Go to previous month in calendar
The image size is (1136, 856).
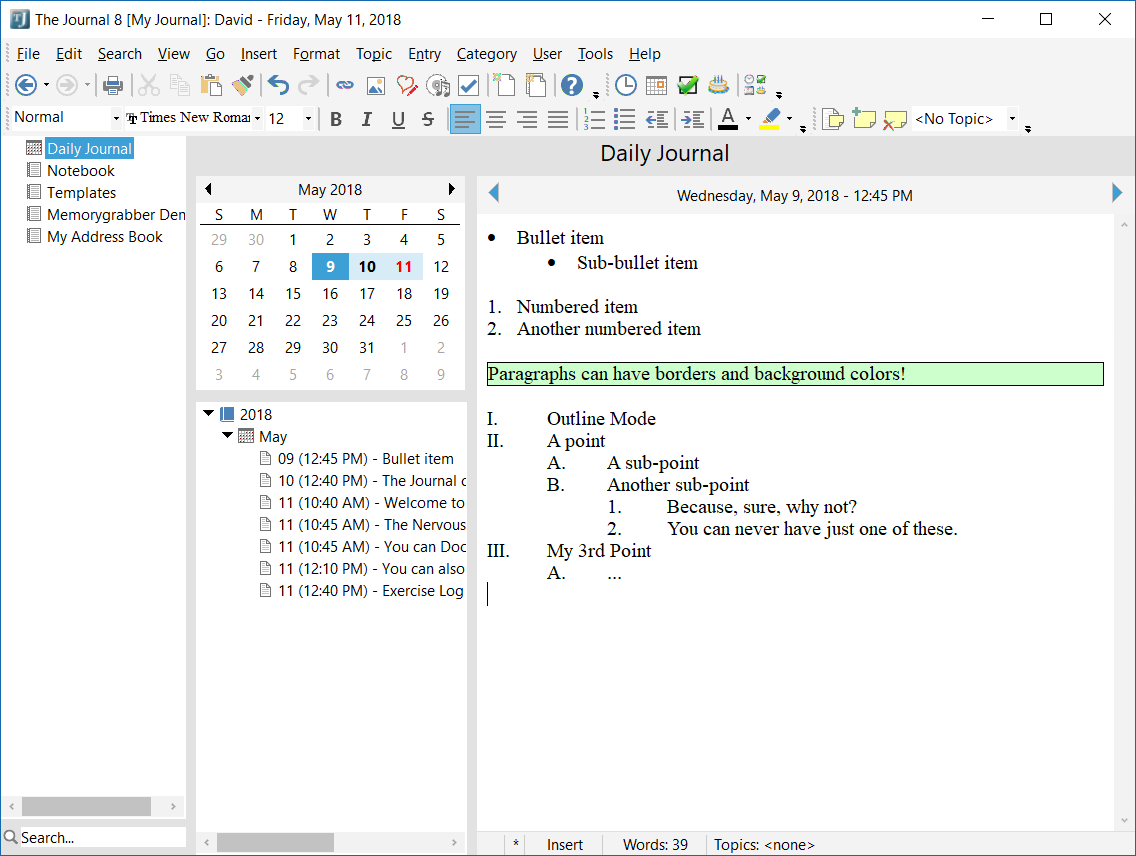tap(209, 189)
